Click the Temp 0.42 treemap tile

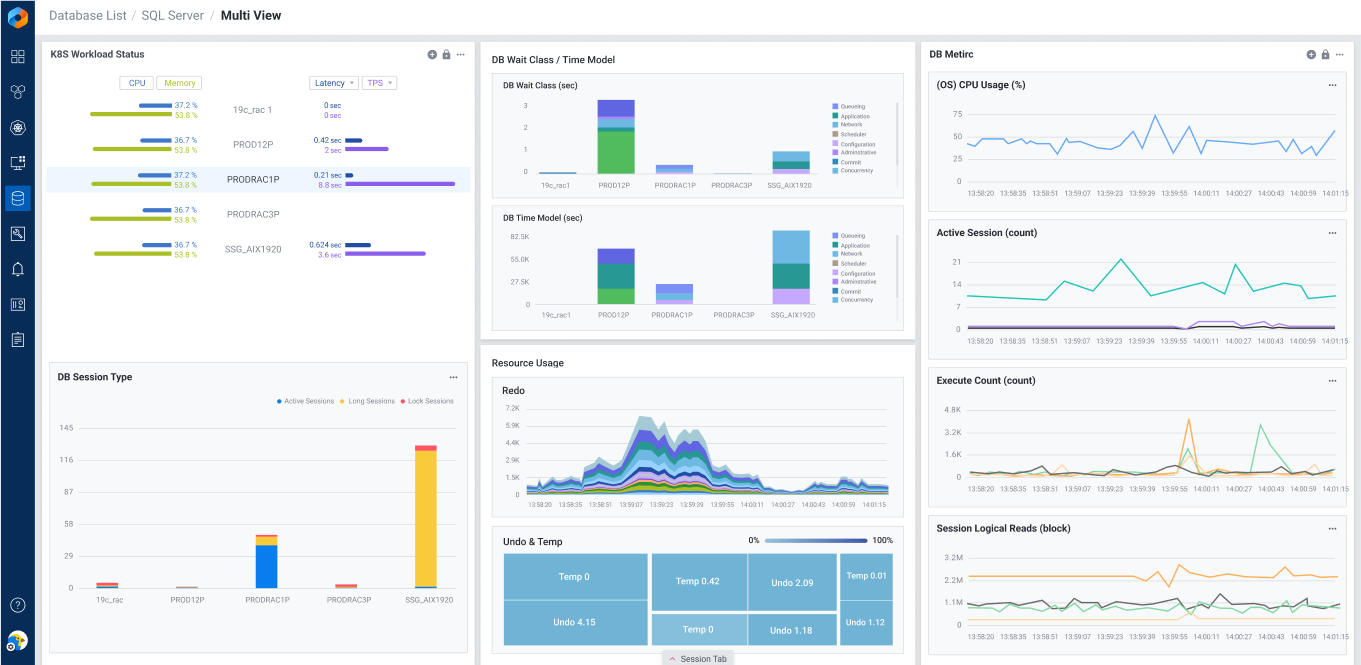point(698,582)
